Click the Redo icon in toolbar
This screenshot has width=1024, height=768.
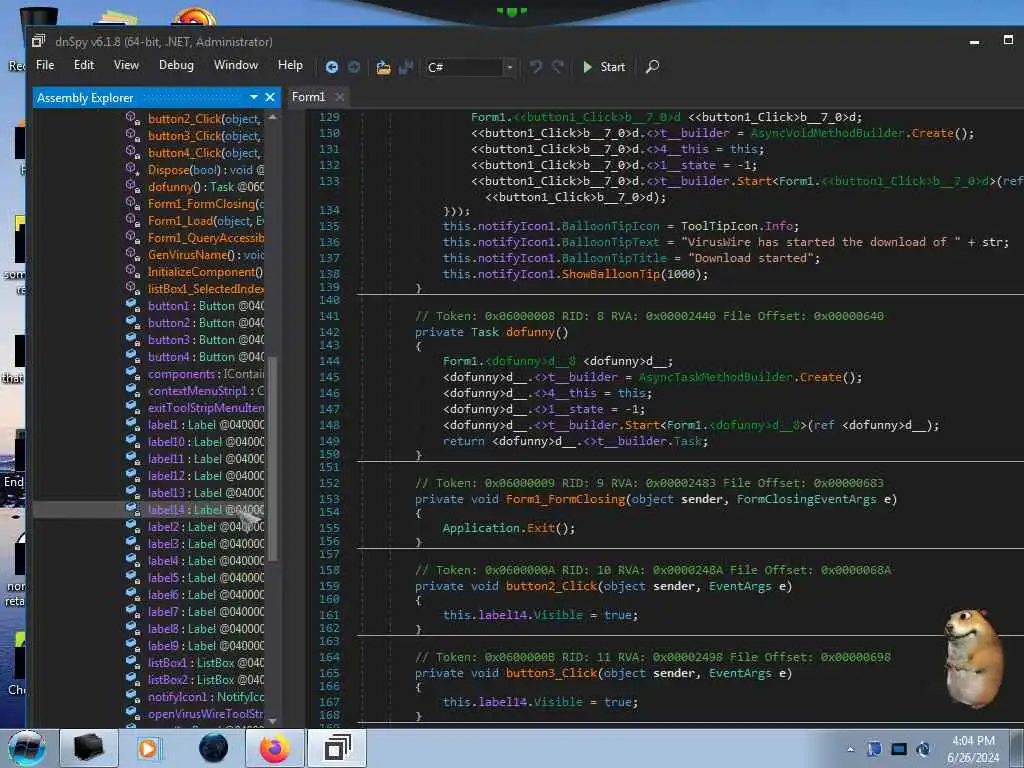558,67
